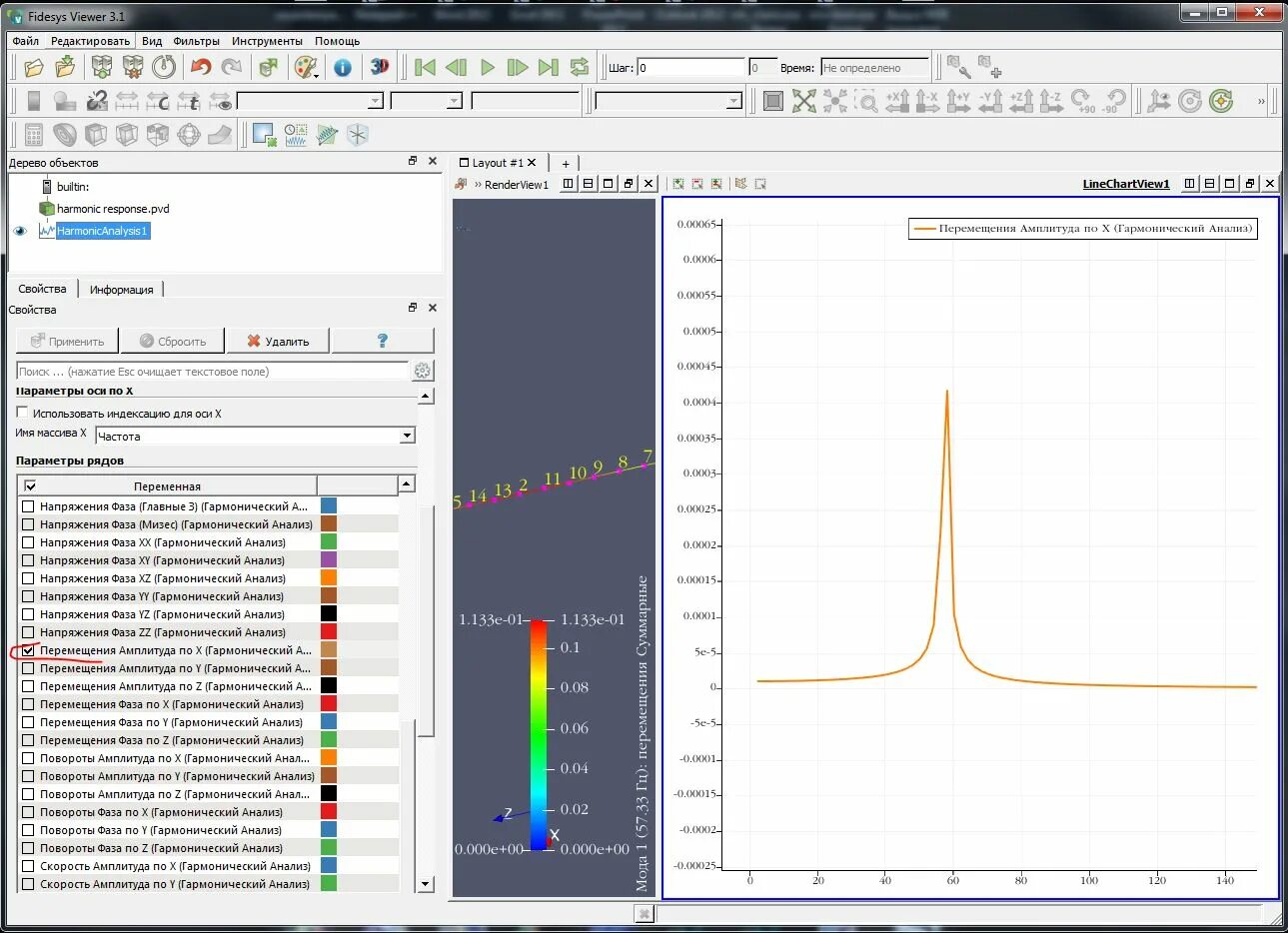This screenshot has height=933, width=1288.
Task: Expand the toolbar overflow chevron
Action: pyautogui.click(x=1261, y=101)
